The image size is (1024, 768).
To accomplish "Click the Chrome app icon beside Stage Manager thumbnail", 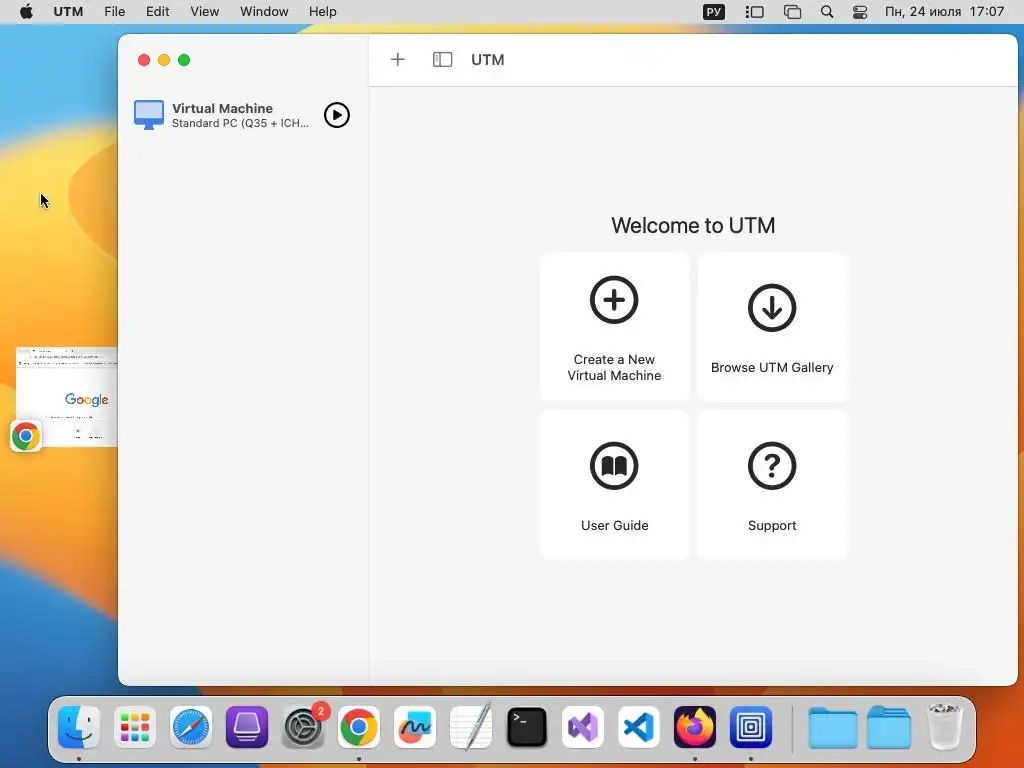I will pos(26,436).
